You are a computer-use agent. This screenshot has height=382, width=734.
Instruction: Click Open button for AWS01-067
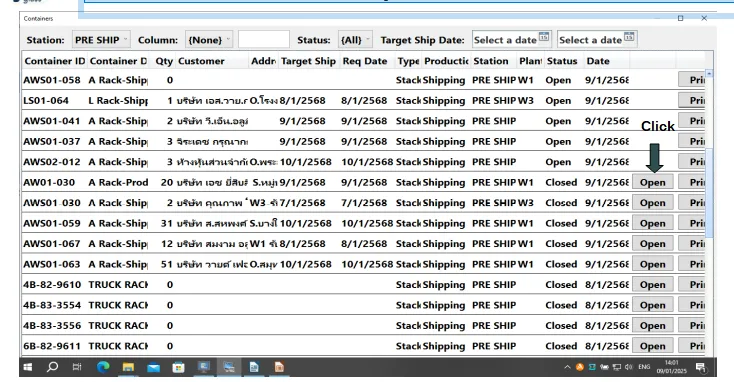653,243
